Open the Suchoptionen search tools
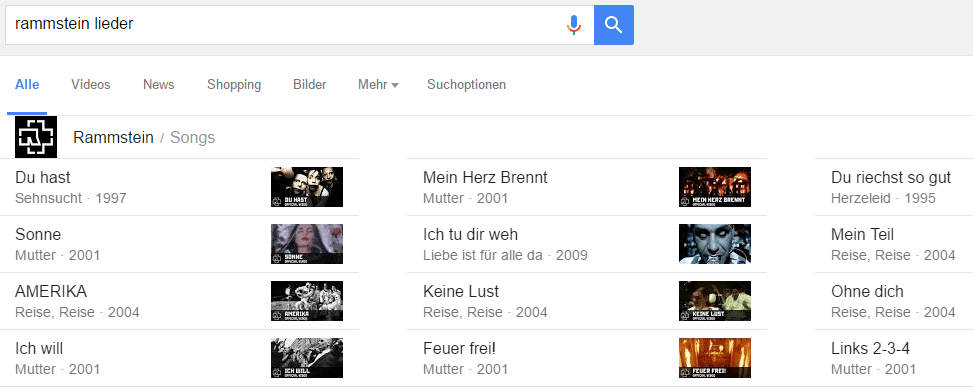The image size is (973, 388). coord(467,84)
